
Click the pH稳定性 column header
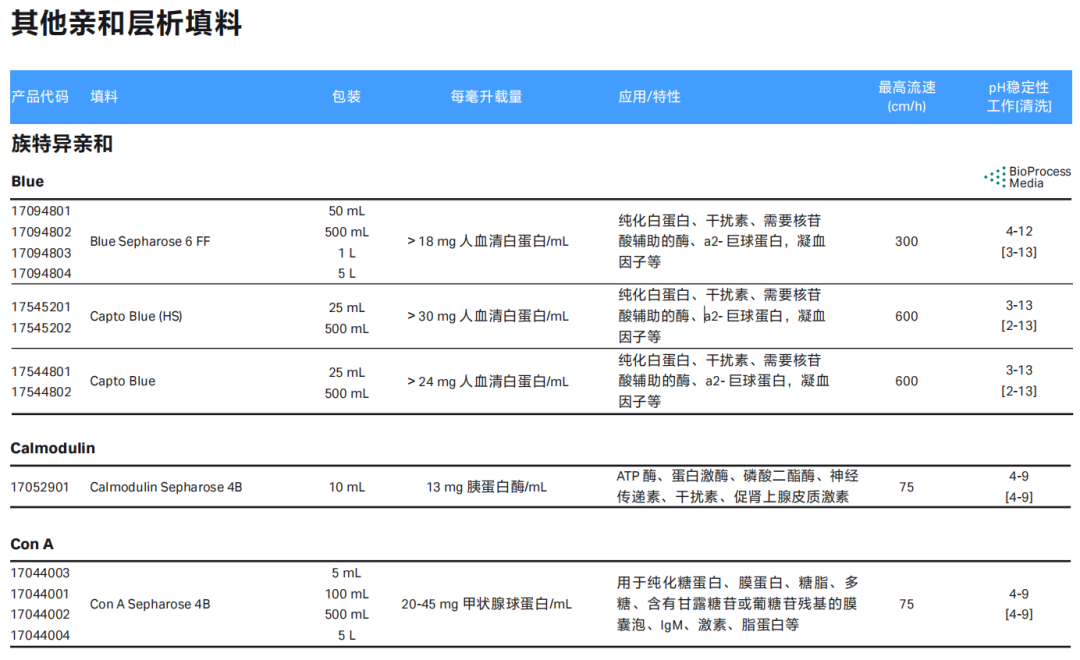coord(1019,96)
